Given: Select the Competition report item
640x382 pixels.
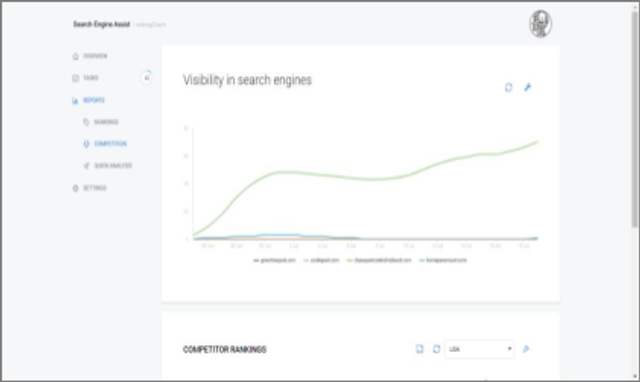Looking at the screenshot, I should point(110,144).
